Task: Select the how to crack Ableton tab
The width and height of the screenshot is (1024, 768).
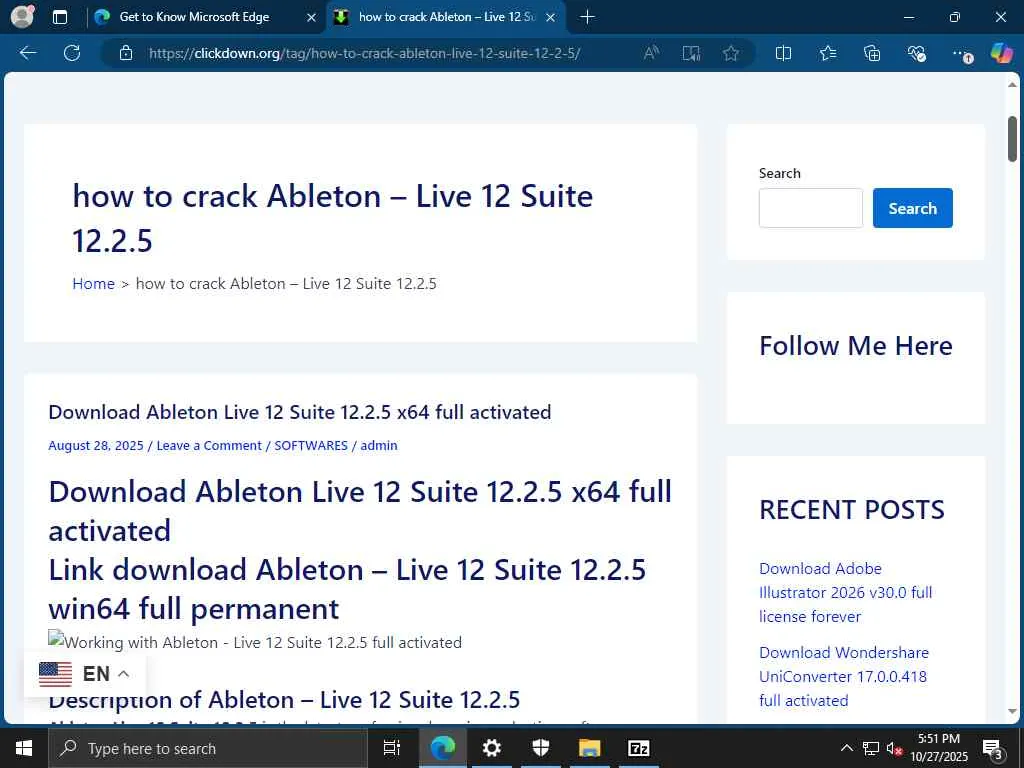Action: 447,17
